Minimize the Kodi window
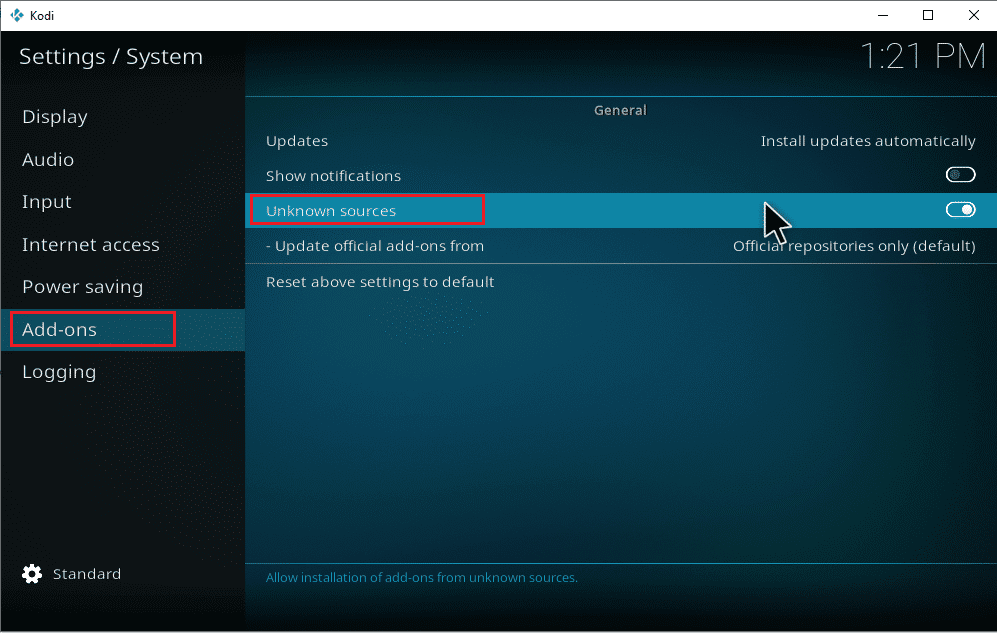 [883, 15]
